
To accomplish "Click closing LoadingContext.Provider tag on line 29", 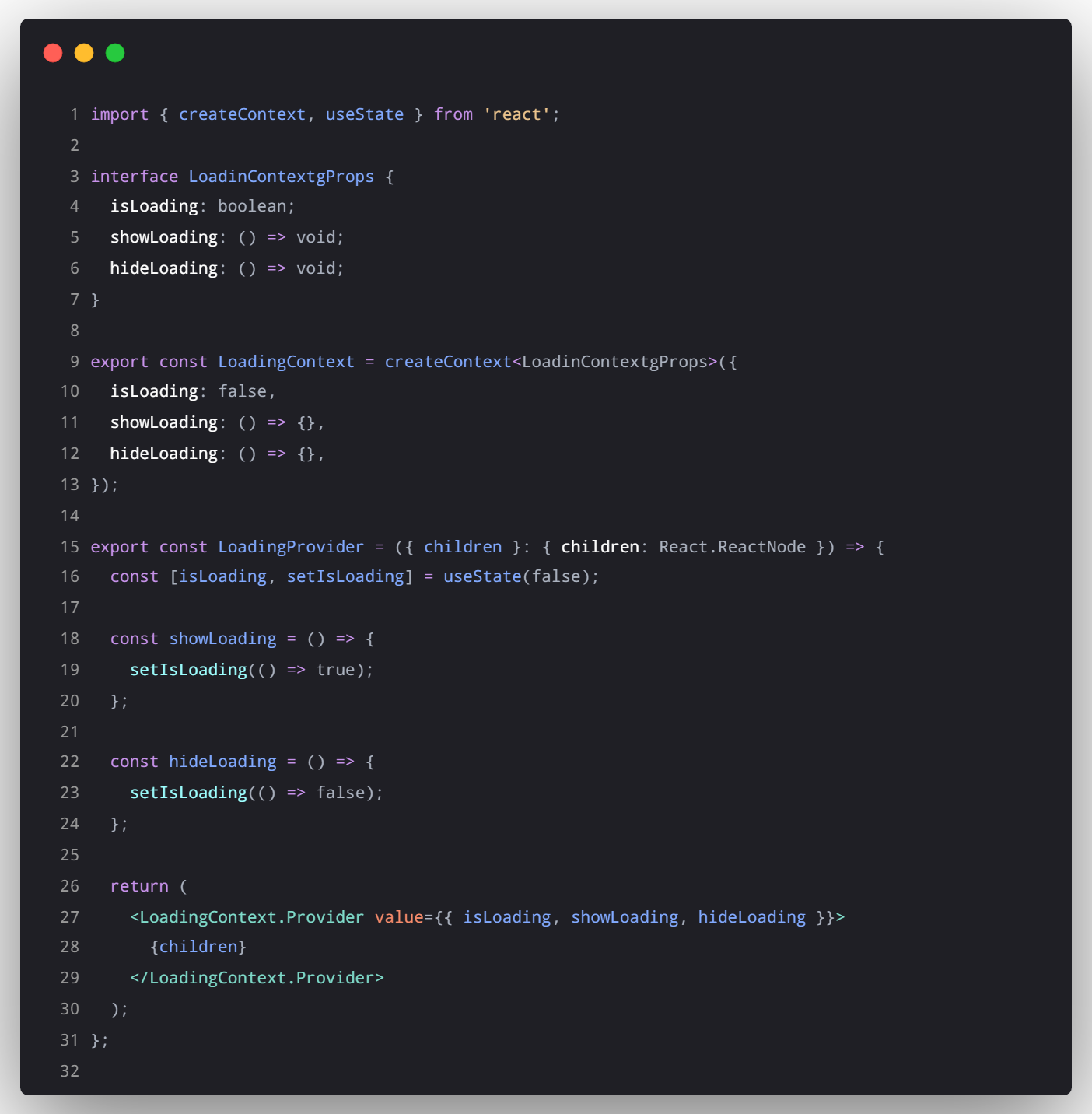I will (x=257, y=978).
